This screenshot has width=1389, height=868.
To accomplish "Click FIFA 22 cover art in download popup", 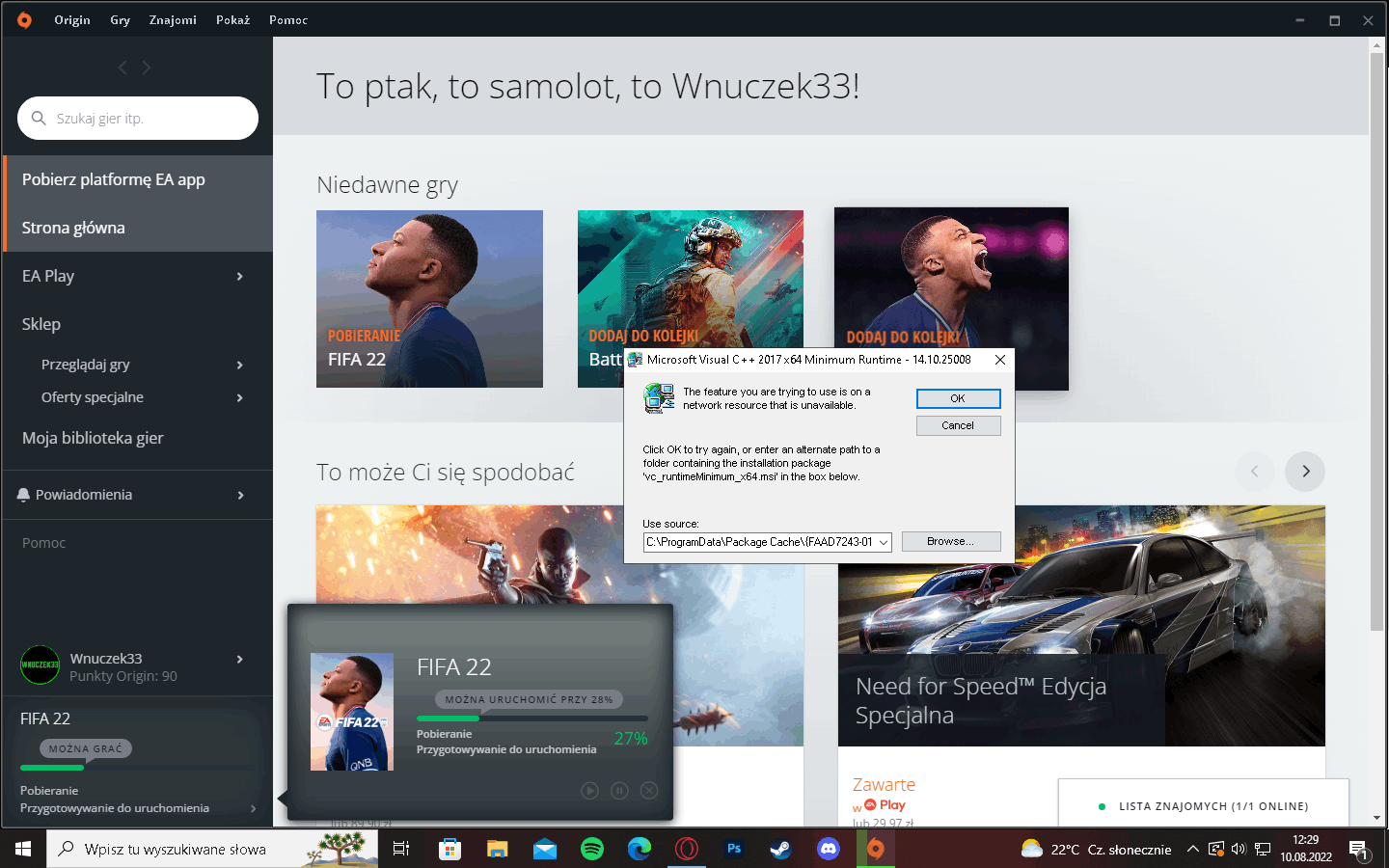I will pos(352,712).
